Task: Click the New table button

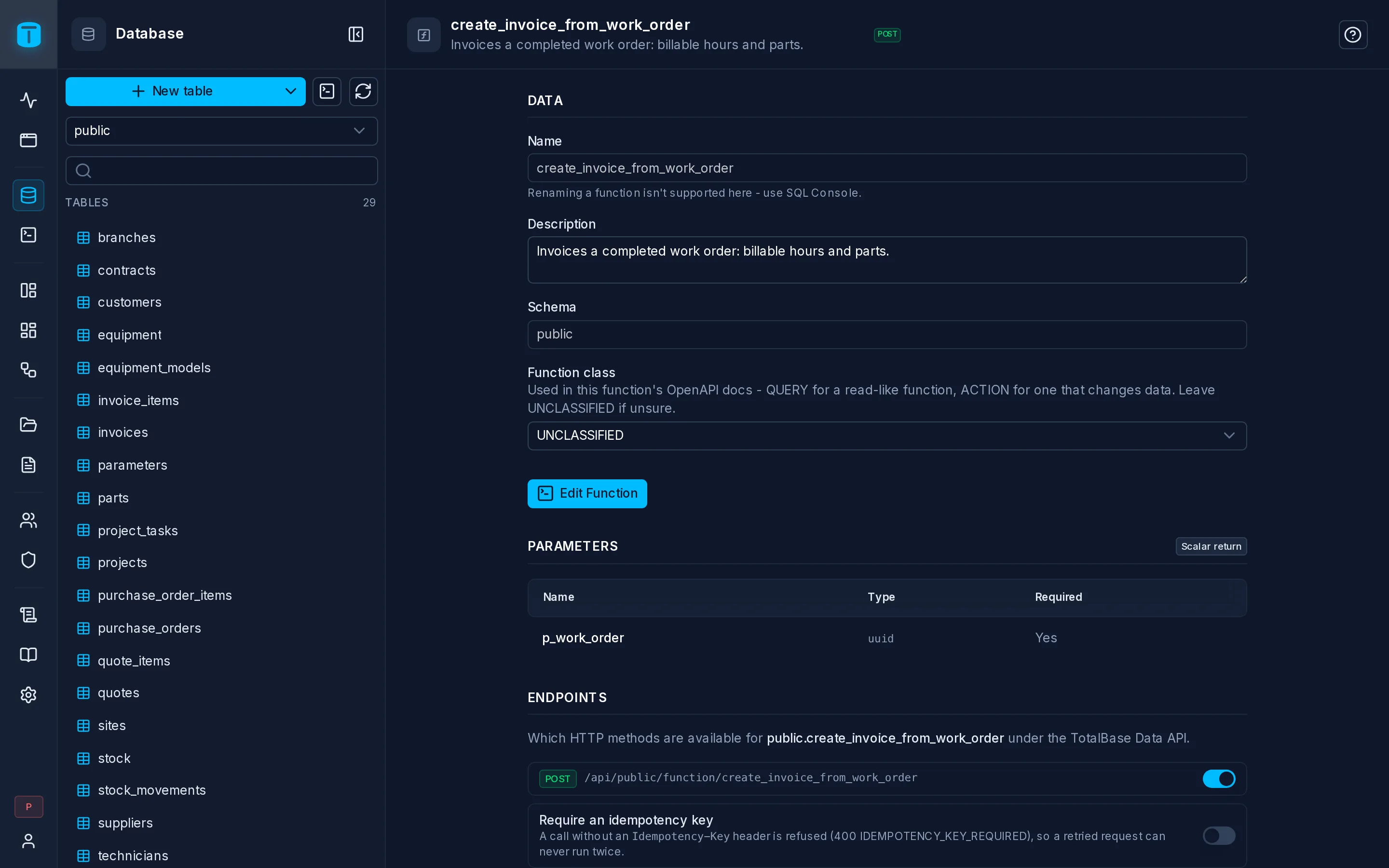Action: (172, 91)
